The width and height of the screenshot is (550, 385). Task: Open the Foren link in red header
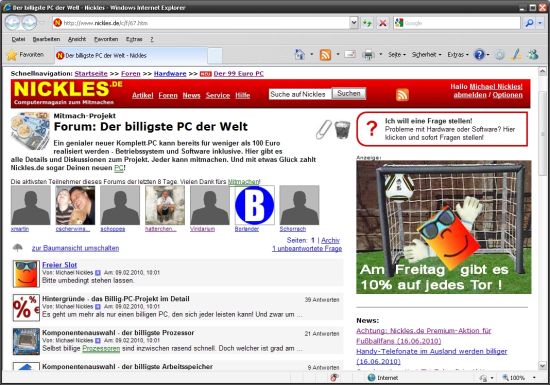(168, 95)
